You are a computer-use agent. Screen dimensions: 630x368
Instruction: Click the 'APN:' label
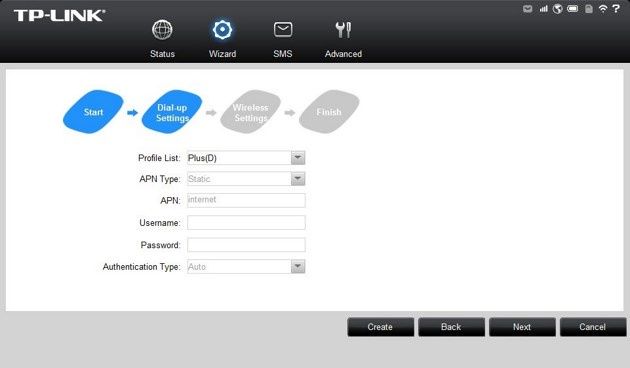coord(170,200)
